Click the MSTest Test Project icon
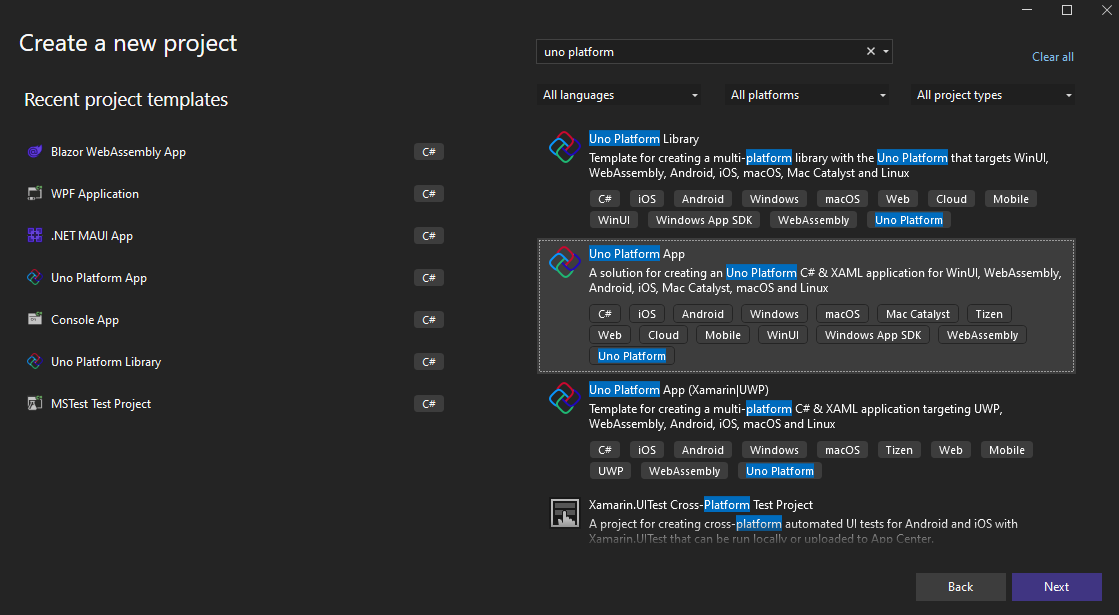The height and width of the screenshot is (615, 1119). pos(34,404)
